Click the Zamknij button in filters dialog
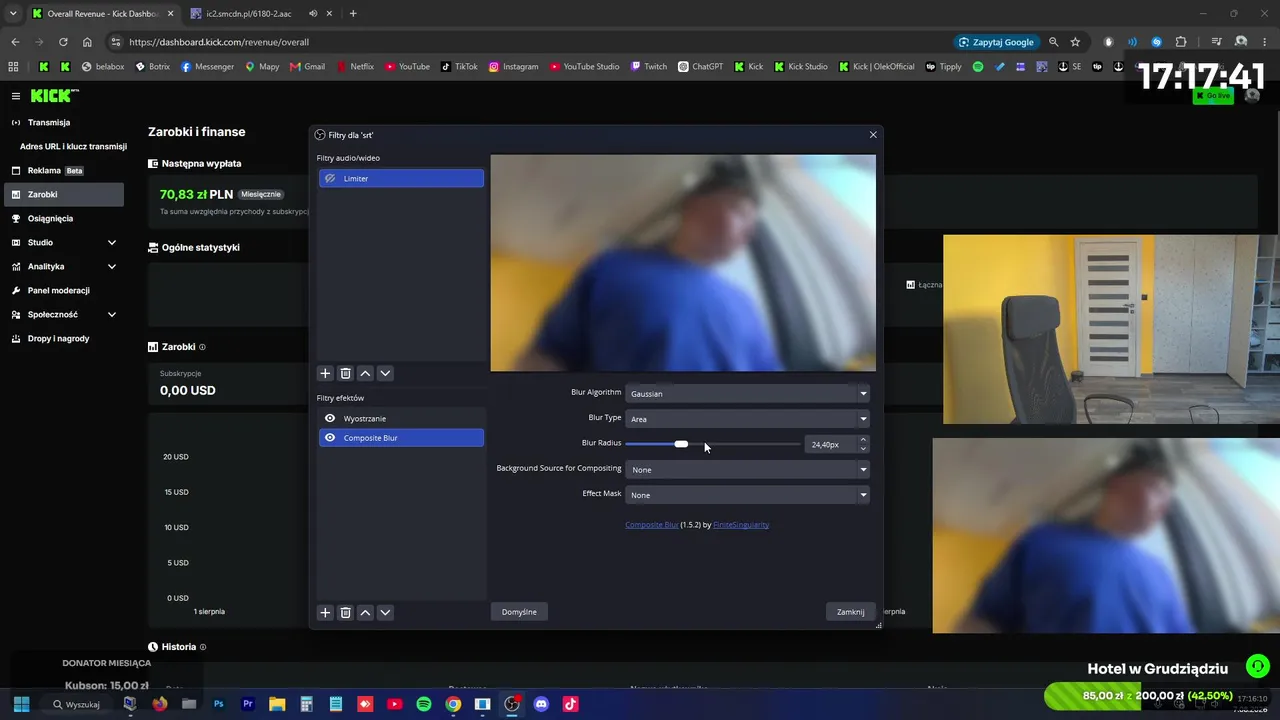The height and width of the screenshot is (720, 1280). (850, 612)
